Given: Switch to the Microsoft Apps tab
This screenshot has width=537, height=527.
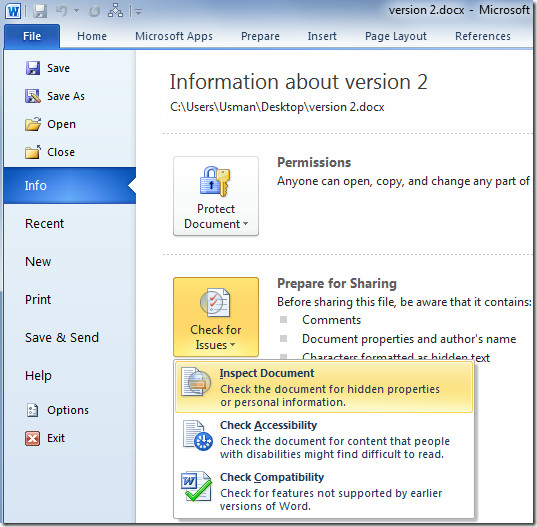Looking at the screenshot, I should (174, 36).
